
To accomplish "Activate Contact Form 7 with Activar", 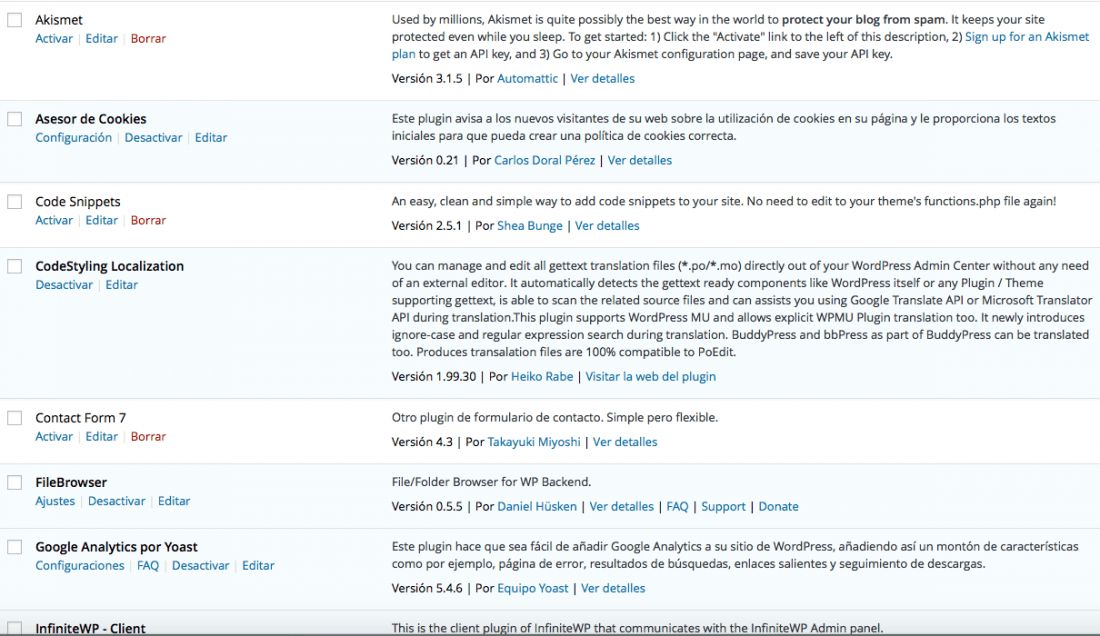I will pos(54,436).
